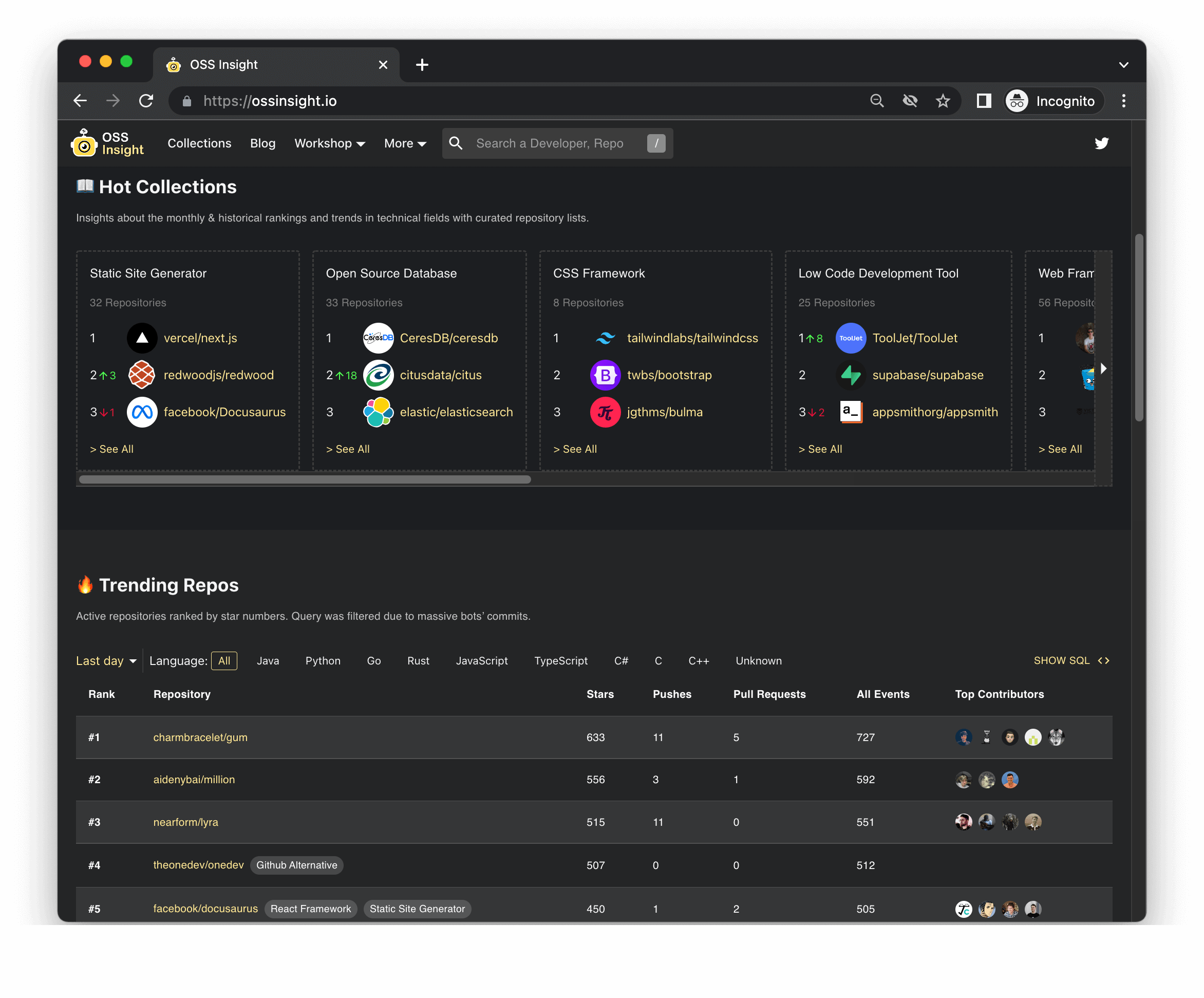Click the CeresDB logo icon
This screenshot has width=1204, height=998.
379,338
